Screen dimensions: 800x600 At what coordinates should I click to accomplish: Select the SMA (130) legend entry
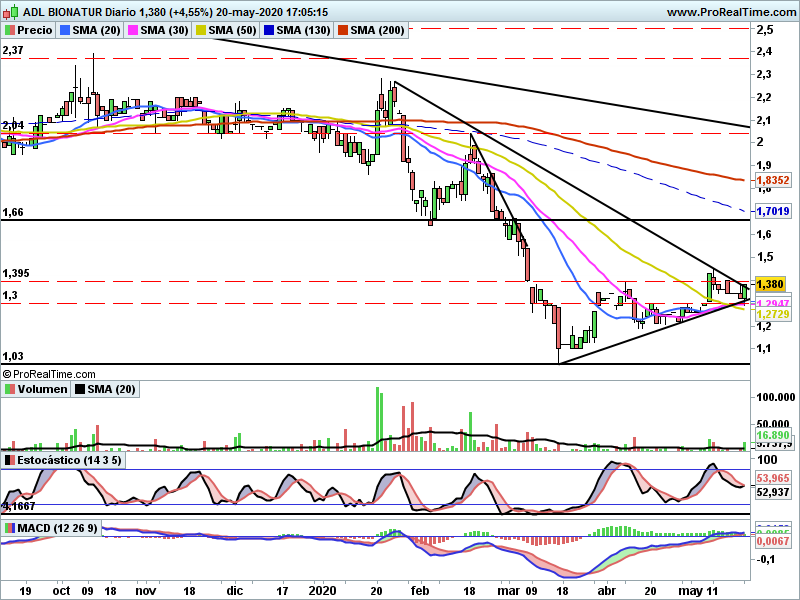[x=296, y=30]
